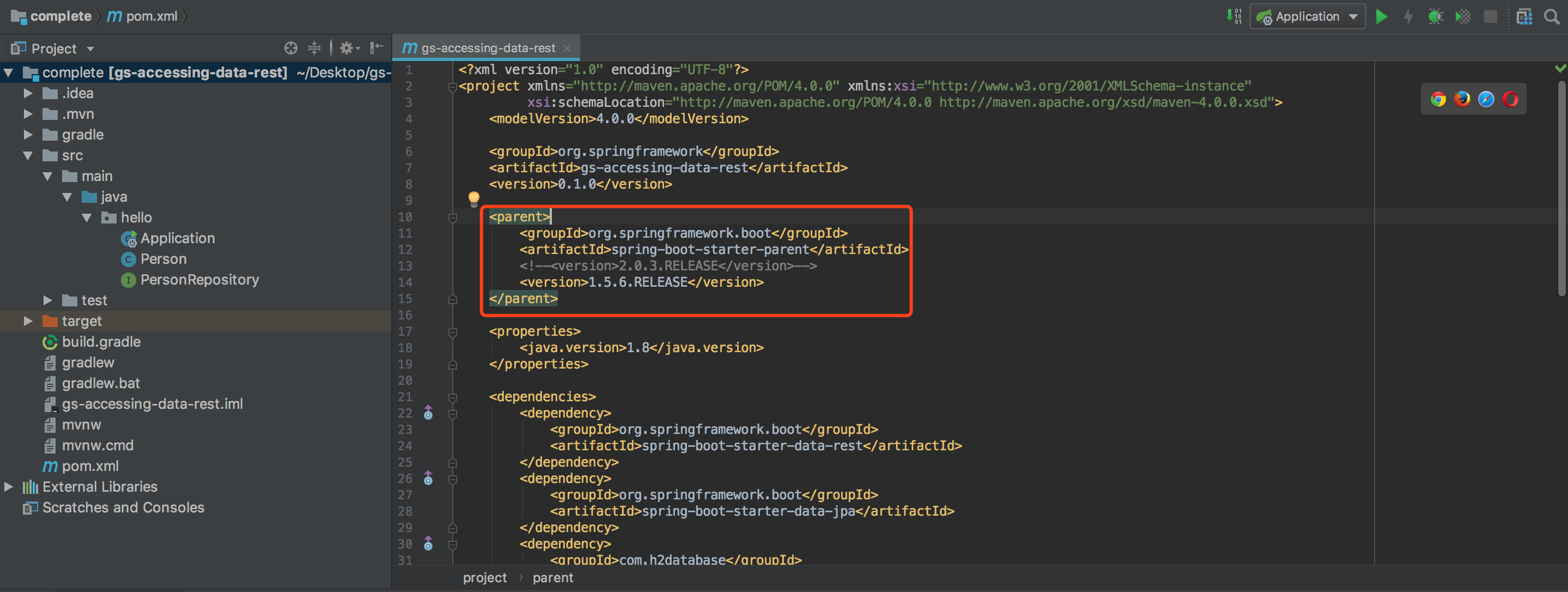Click the parent breadcrumb at bottom

point(552,577)
